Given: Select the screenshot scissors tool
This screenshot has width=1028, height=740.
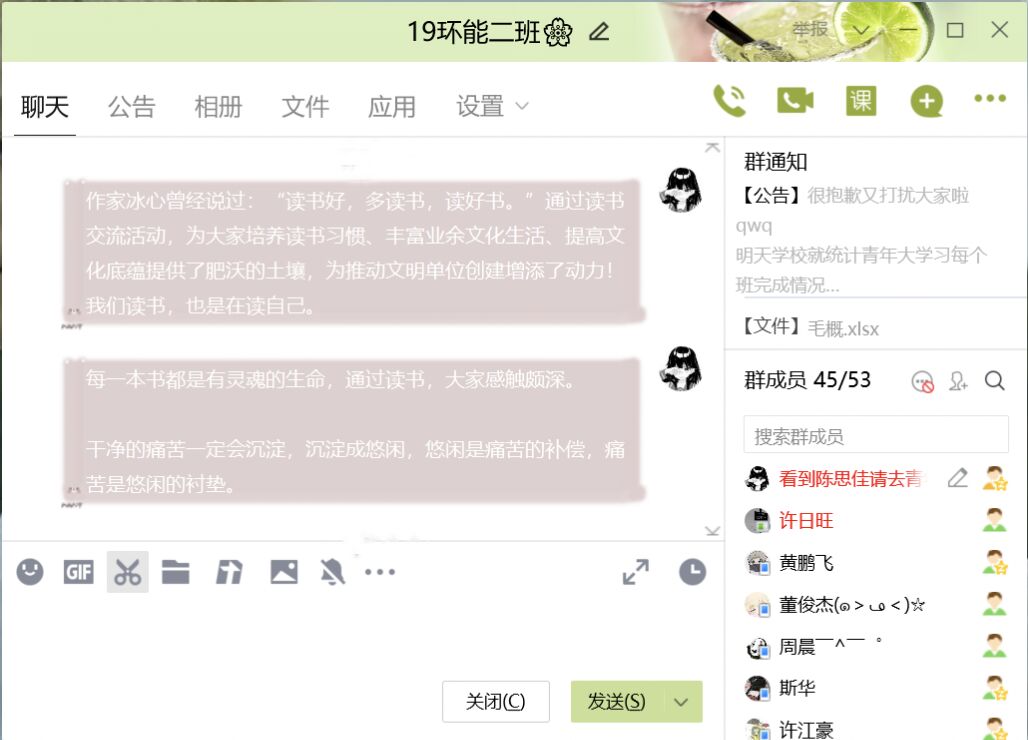Looking at the screenshot, I should pyautogui.click(x=127, y=572).
